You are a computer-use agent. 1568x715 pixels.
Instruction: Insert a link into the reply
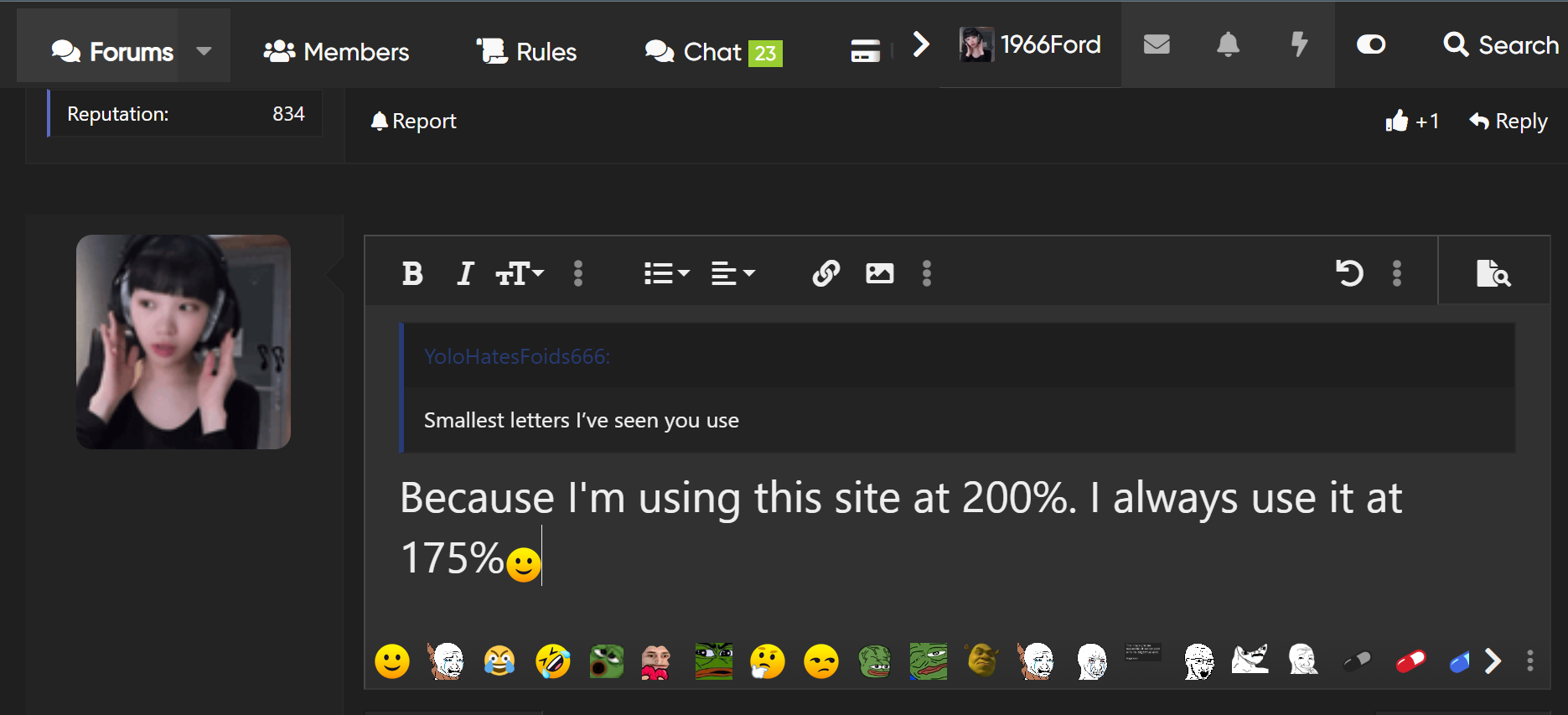826,273
